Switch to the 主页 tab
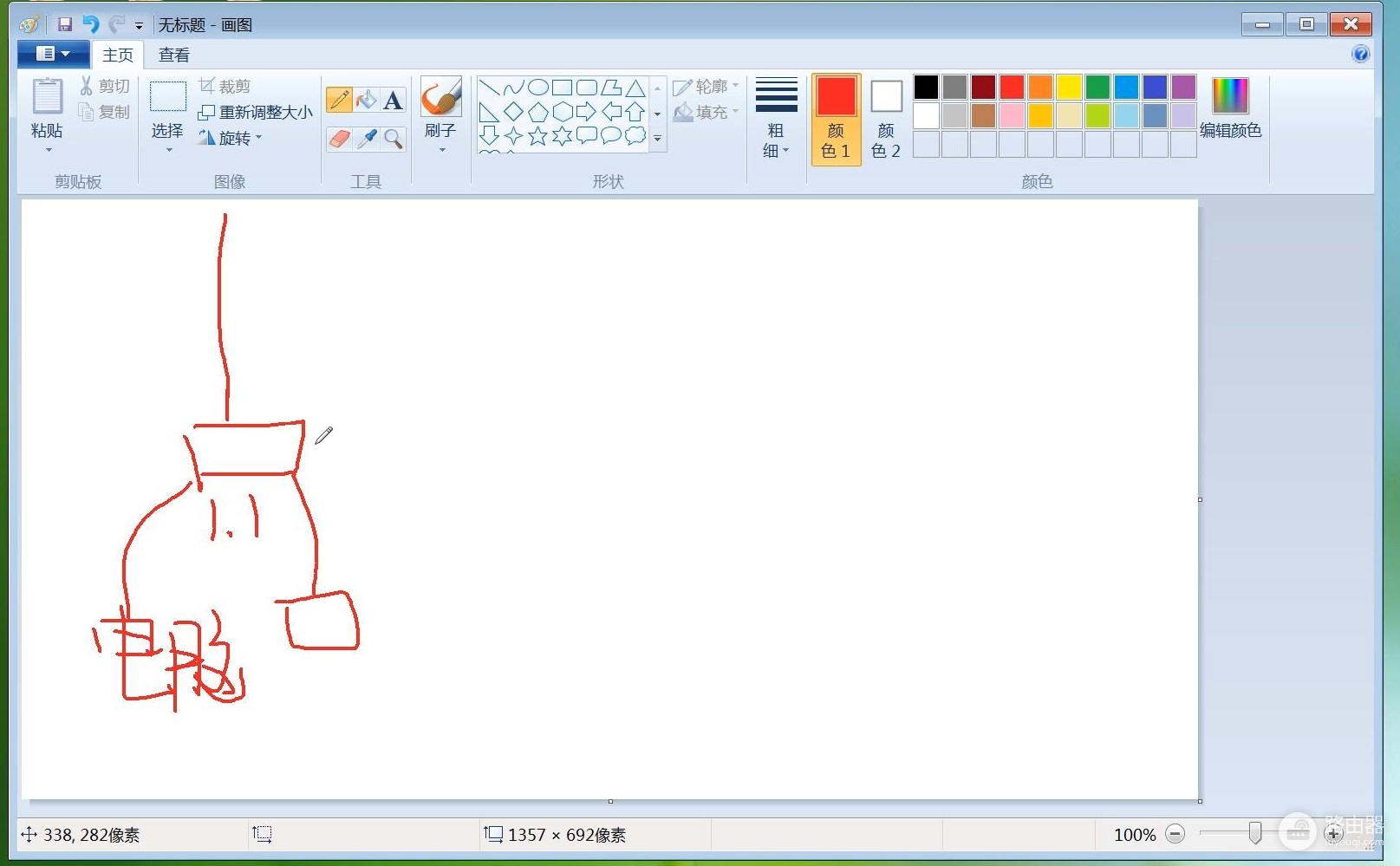Viewport: 1400px width, 866px height. (118, 55)
